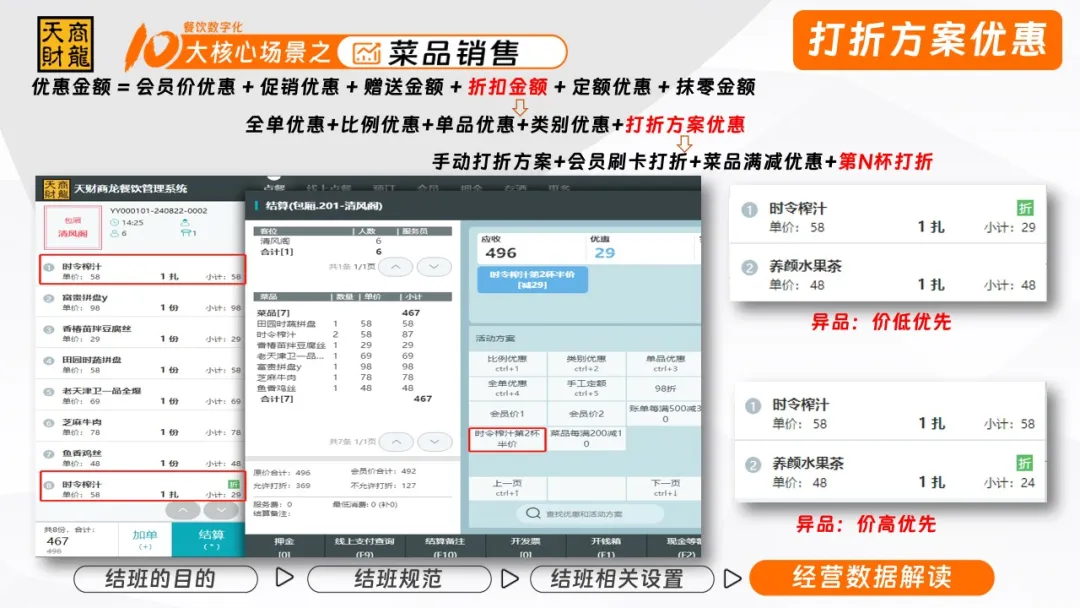
Task: Page up in the dish list table
Action: [396, 441]
